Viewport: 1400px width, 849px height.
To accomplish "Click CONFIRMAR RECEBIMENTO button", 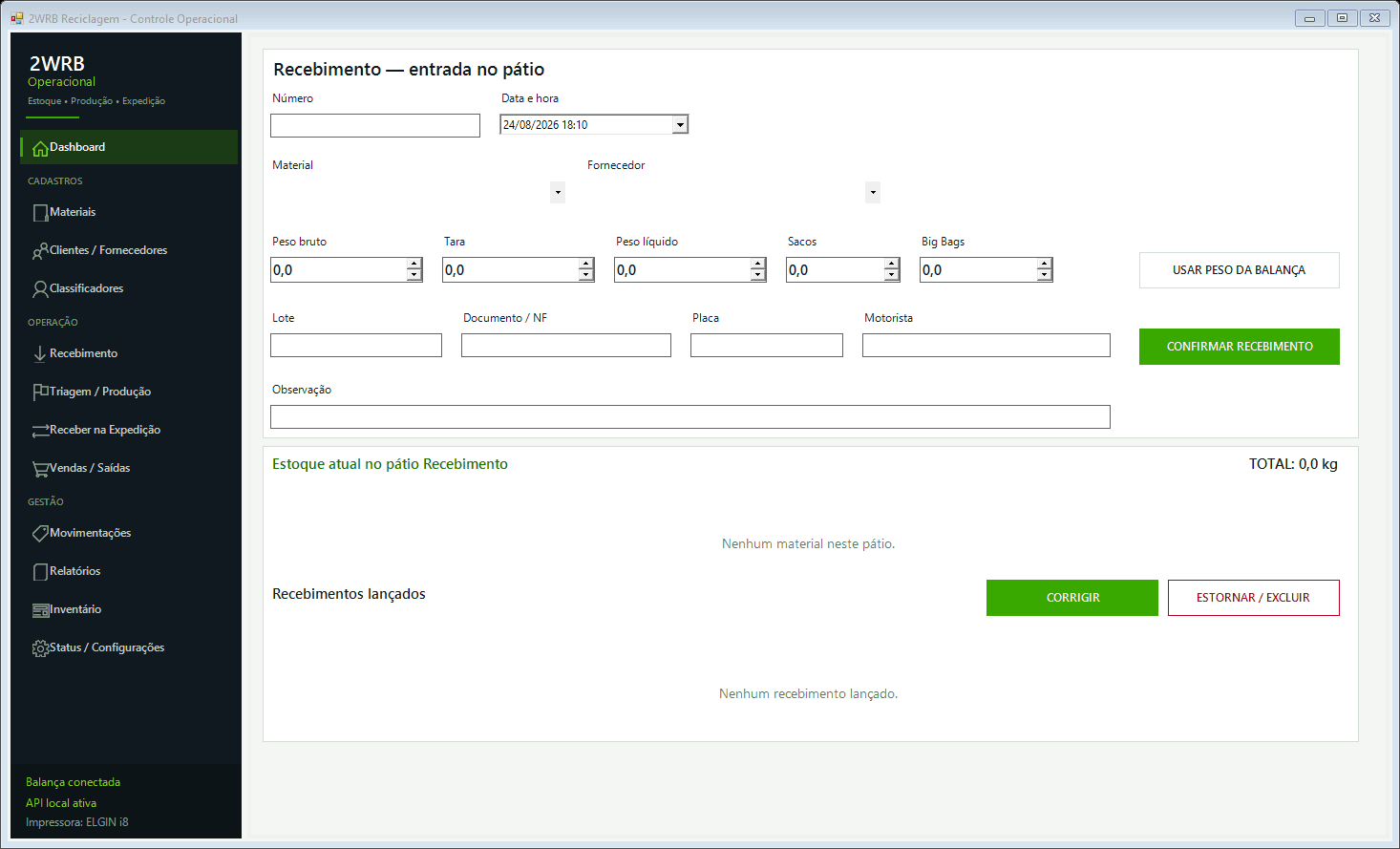I will pos(1240,347).
